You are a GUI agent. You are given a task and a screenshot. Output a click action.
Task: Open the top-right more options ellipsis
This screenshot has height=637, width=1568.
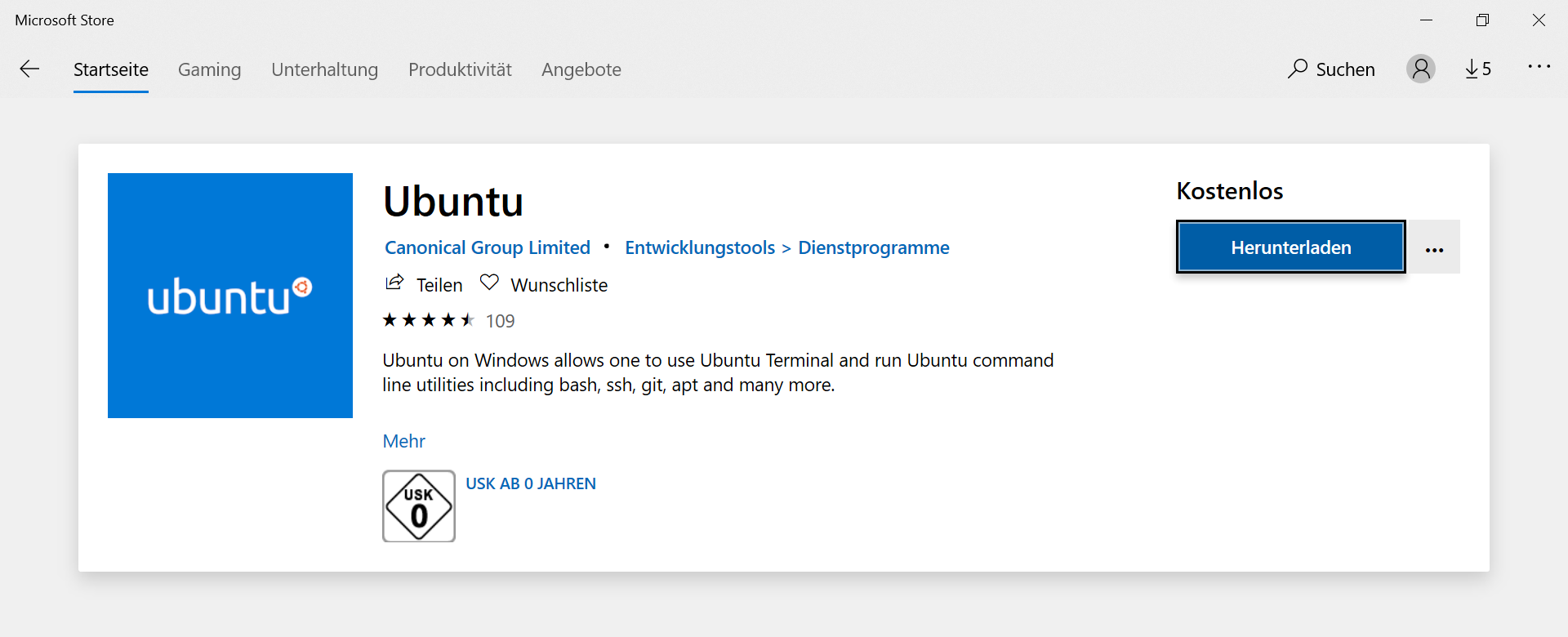pyautogui.click(x=1539, y=67)
